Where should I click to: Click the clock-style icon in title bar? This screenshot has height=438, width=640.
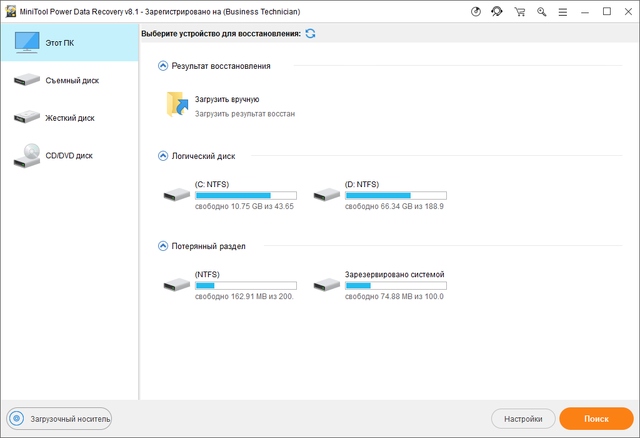(x=476, y=12)
